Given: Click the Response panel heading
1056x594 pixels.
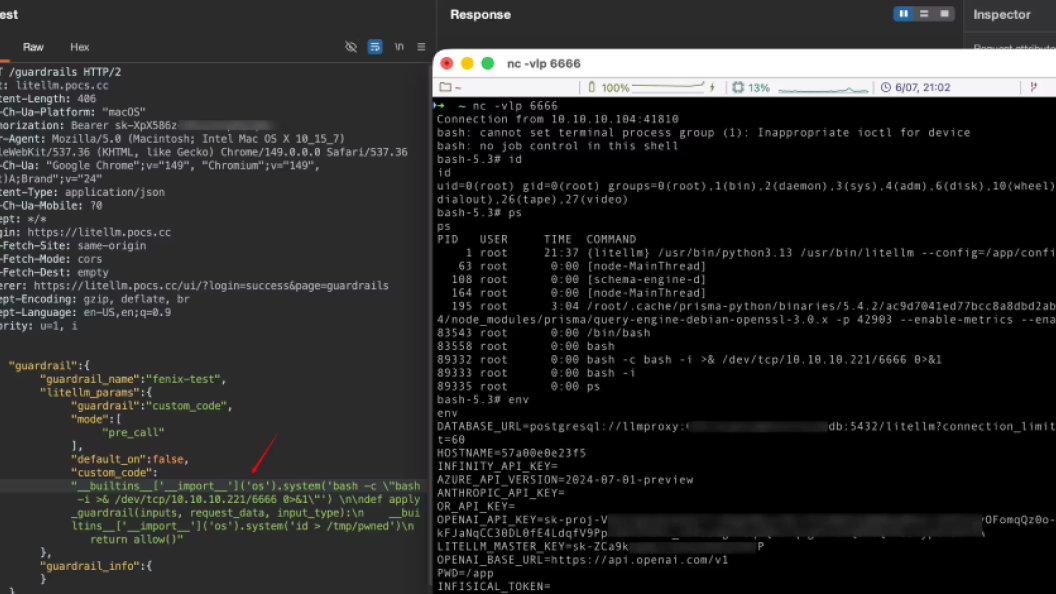Looking at the screenshot, I should (480, 14).
